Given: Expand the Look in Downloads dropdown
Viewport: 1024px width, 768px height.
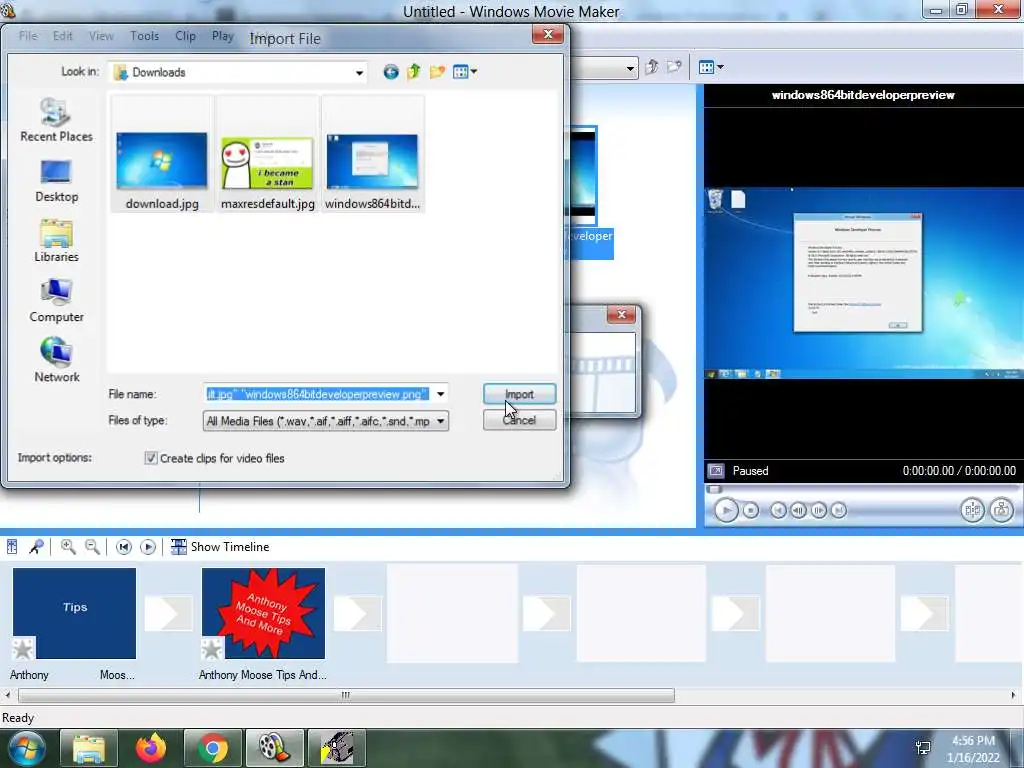Looking at the screenshot, I should tap(359, 72).
